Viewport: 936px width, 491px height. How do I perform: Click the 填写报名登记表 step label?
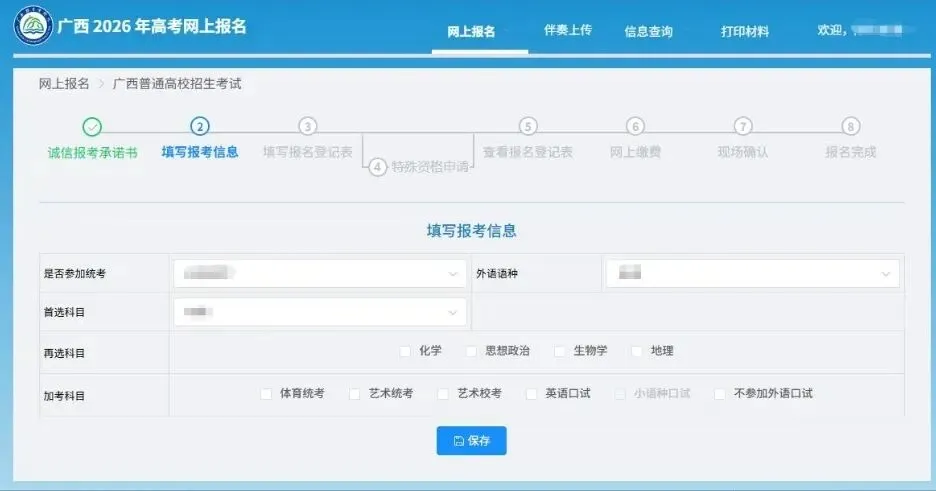pyautogui.click(x=308, y=152)
